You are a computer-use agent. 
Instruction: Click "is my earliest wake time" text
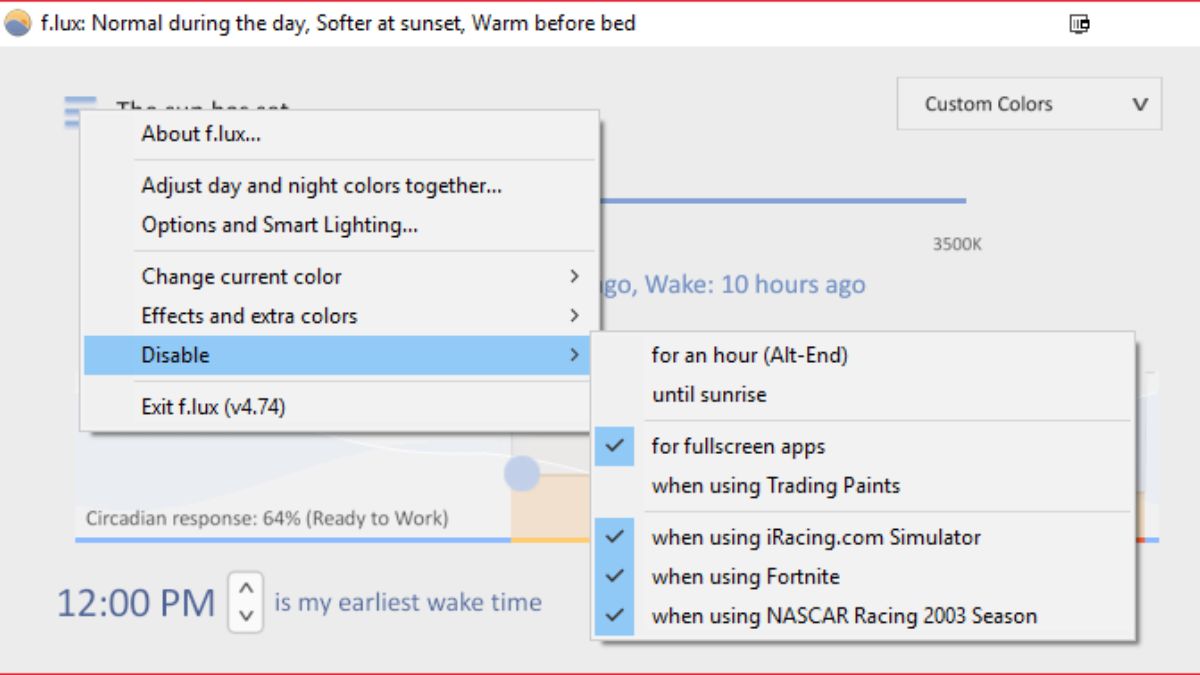tap(408, 602)
